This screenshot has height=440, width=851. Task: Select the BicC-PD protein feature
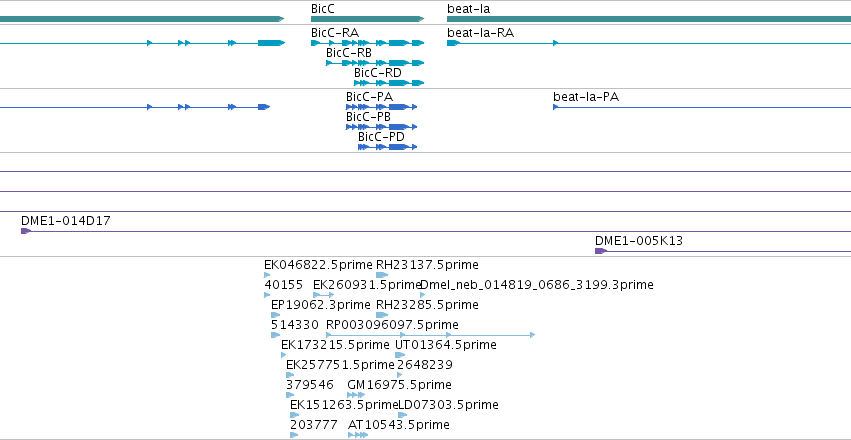(x=388, y=147)
